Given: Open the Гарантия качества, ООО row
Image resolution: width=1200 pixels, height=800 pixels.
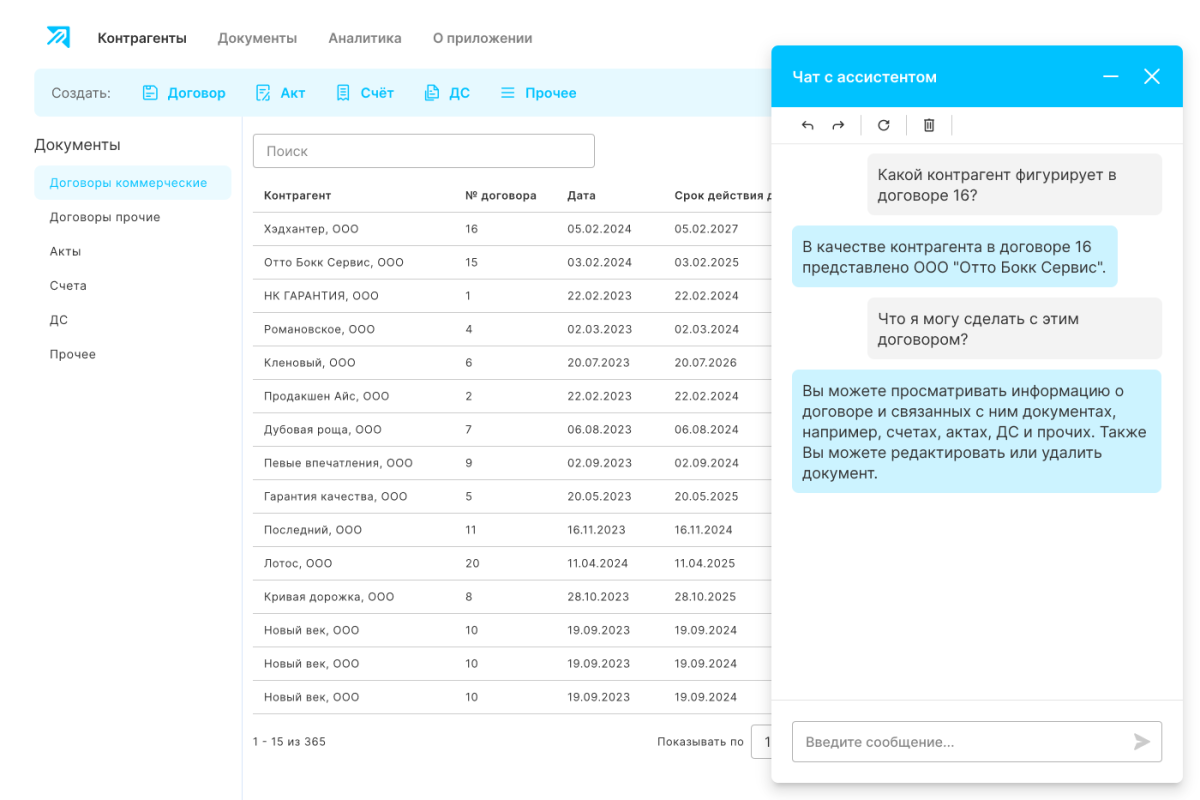Looking at the screenshot, I should coord(512,496).
